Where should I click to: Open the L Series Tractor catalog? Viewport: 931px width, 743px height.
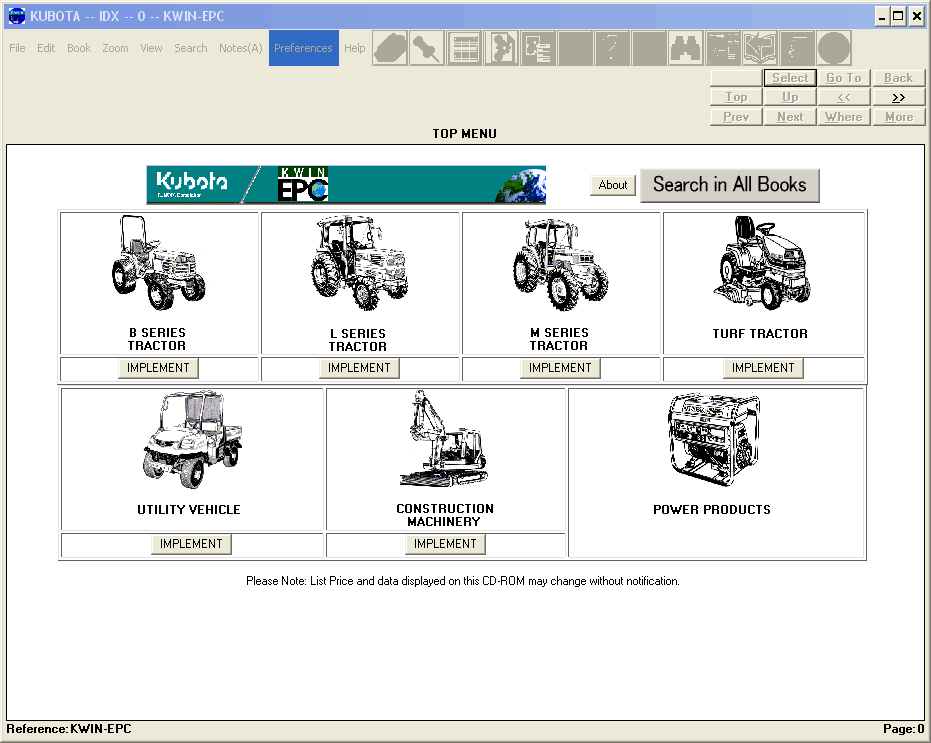[360, 283]
